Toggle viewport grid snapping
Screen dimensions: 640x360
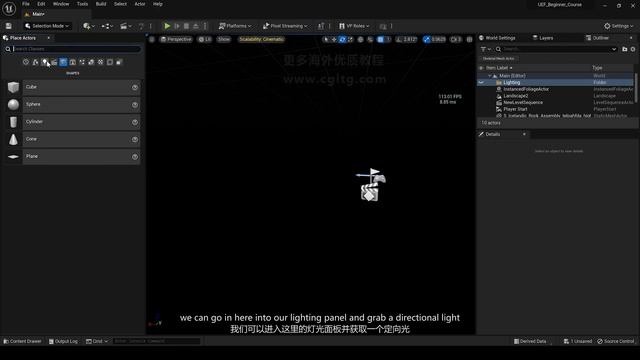tap(380, 40)
